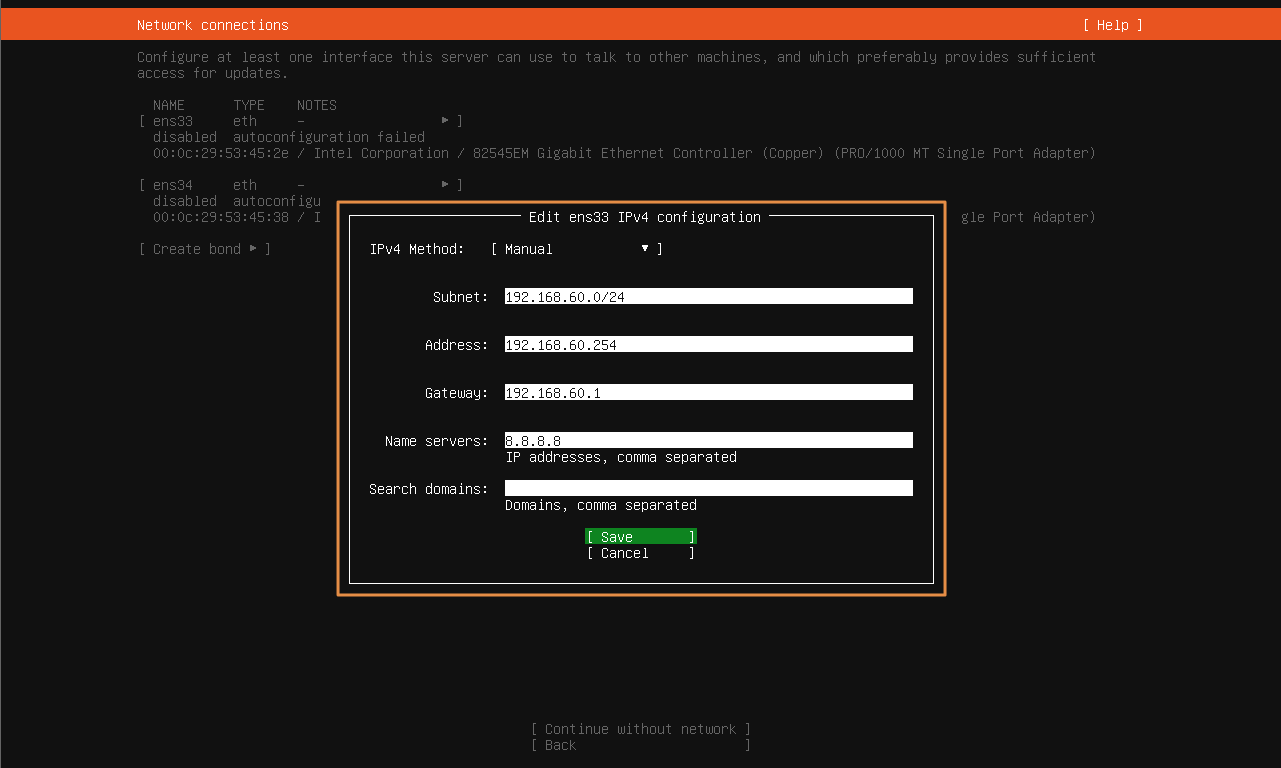The height and width of the screenshot is (768, 1281).
Task: Click the TYPE column header
Action: pos(249,105)
